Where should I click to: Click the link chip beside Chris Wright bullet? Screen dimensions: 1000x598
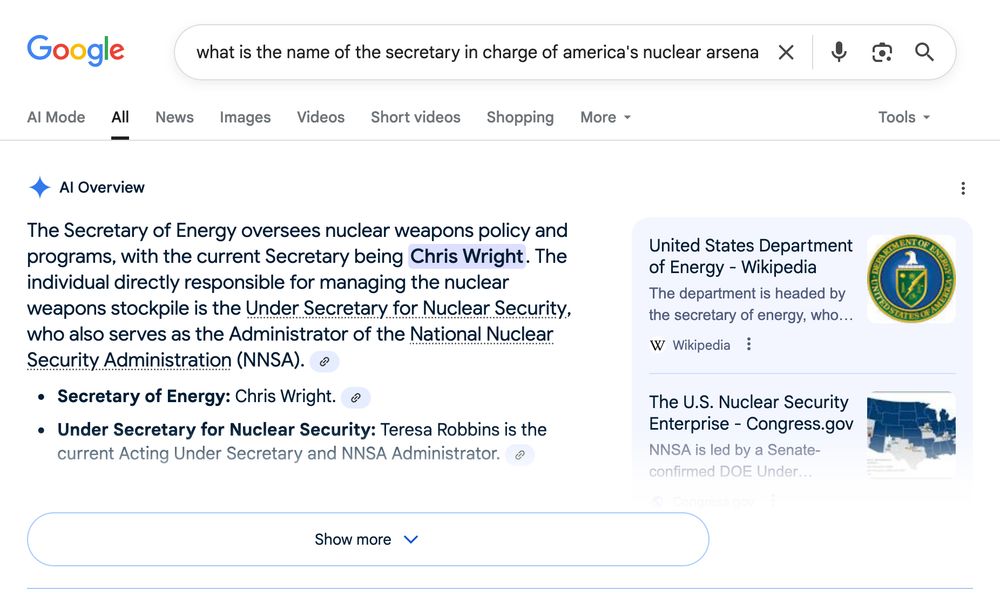(x=355, y=397)
